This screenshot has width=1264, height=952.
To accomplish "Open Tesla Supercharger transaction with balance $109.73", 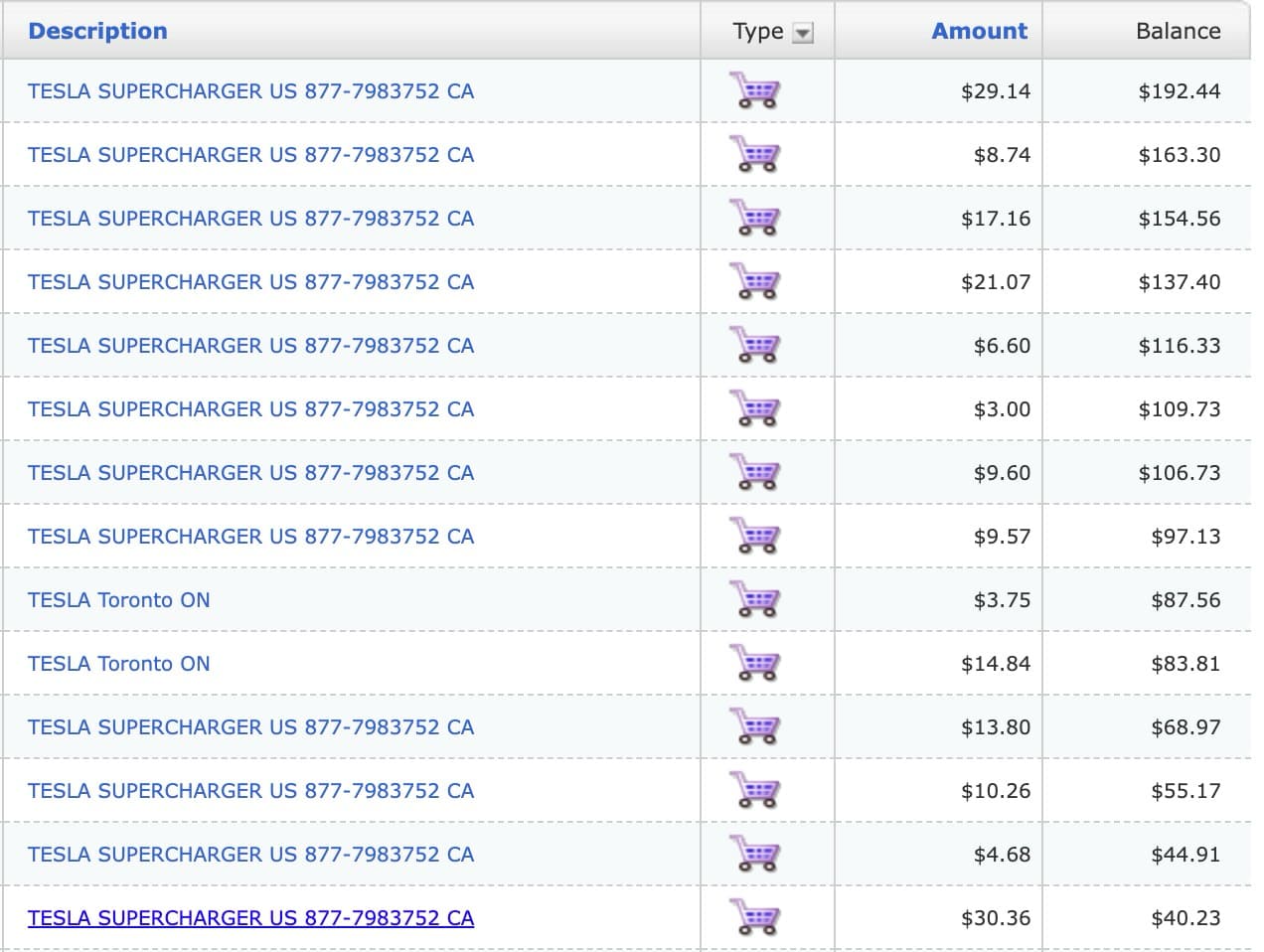I will pyautogui.click(x=250, y=409).
